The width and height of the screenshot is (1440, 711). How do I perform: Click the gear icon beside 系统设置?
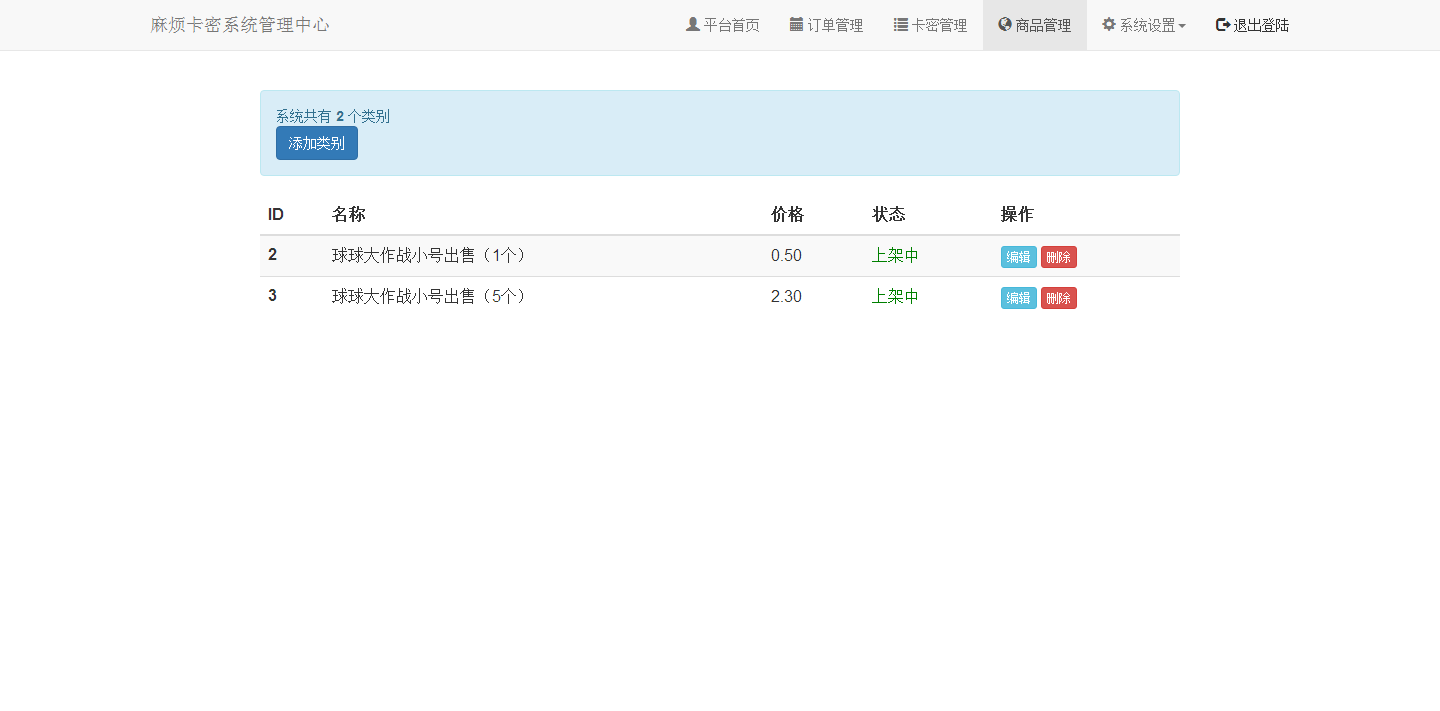click(1108, 24)
